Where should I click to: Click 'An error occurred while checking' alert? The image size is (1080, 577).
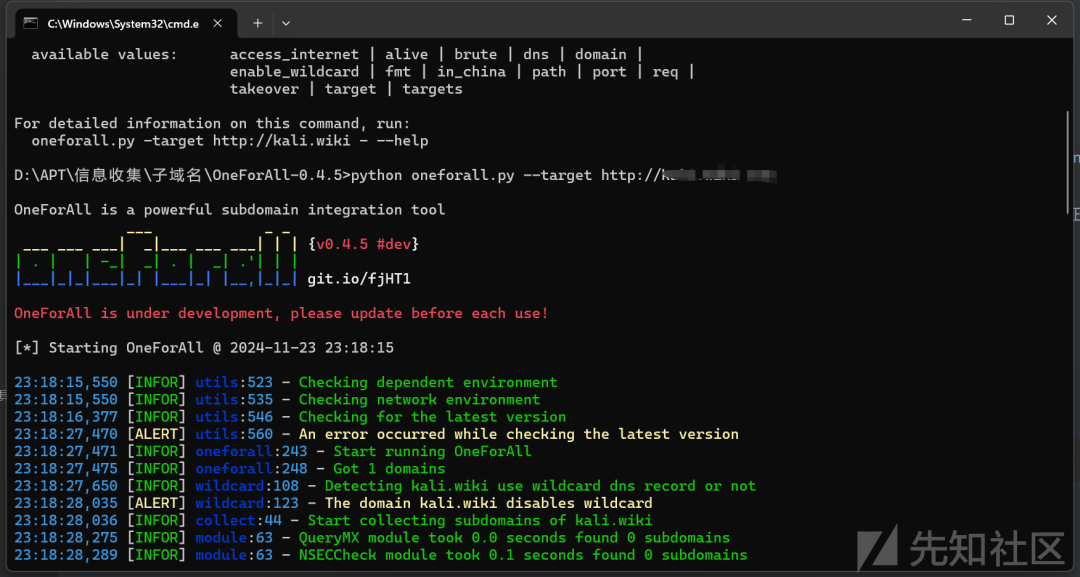point(519,434)
